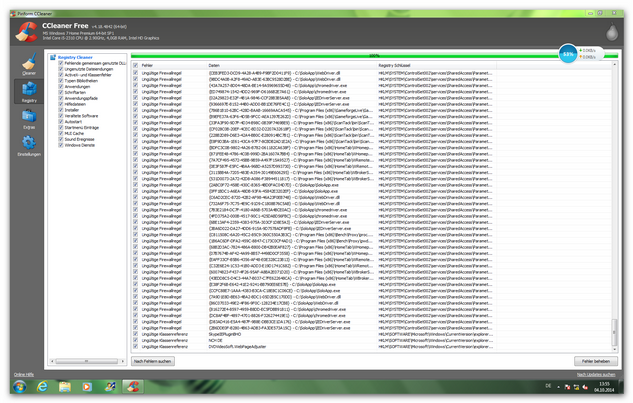This screenshot has height=403, width=633.
Task: Toggle the MUI Cache checkbox
Action: [x=61, y=133]
